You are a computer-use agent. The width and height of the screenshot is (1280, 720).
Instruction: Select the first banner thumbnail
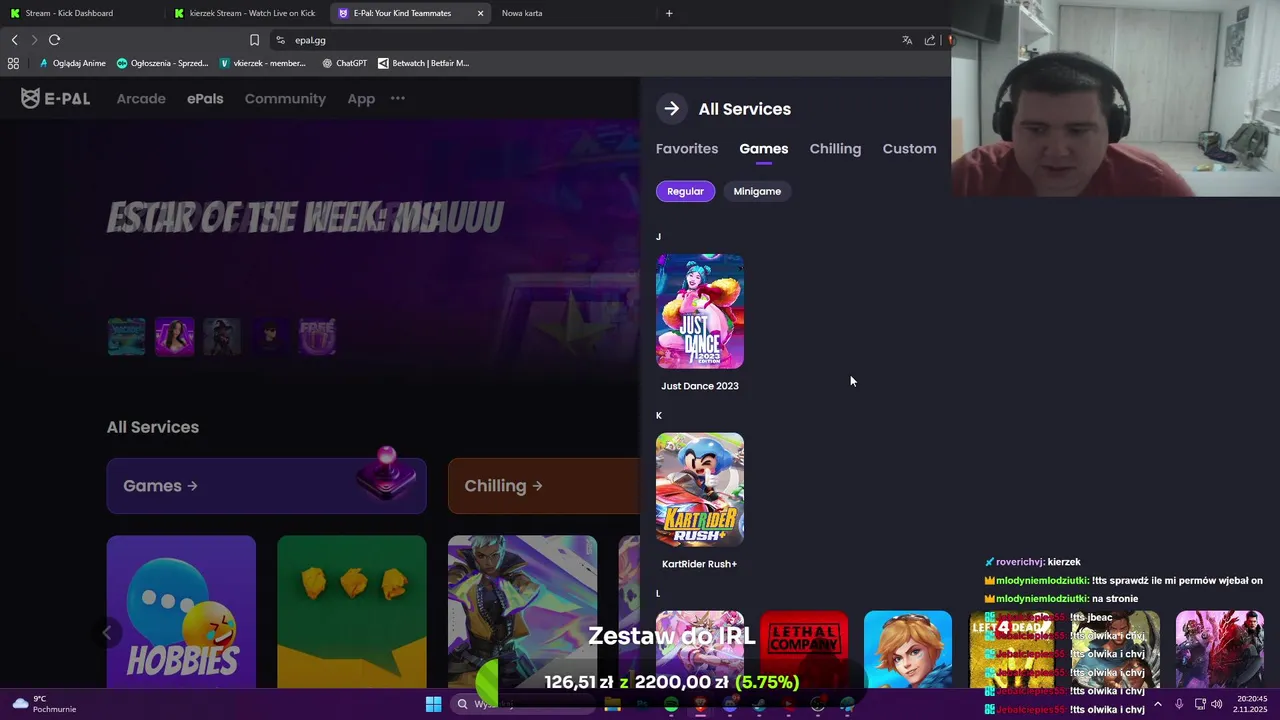(126, 337)
